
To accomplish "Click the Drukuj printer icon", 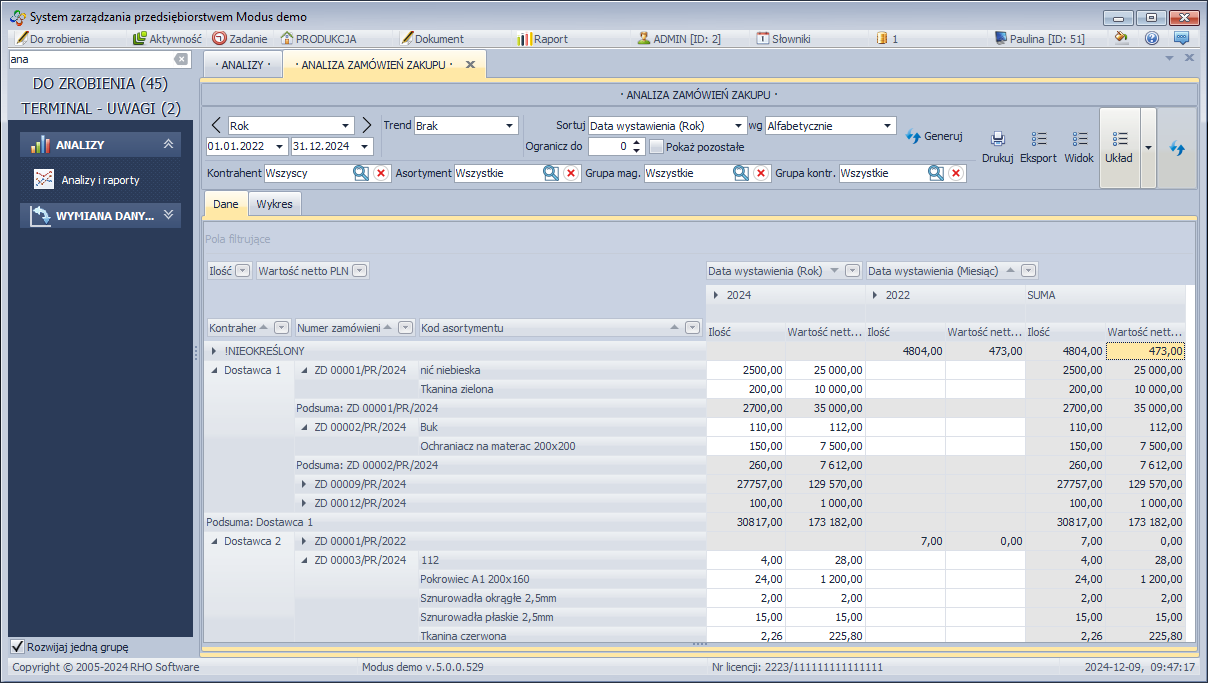I will click(997, 140).
